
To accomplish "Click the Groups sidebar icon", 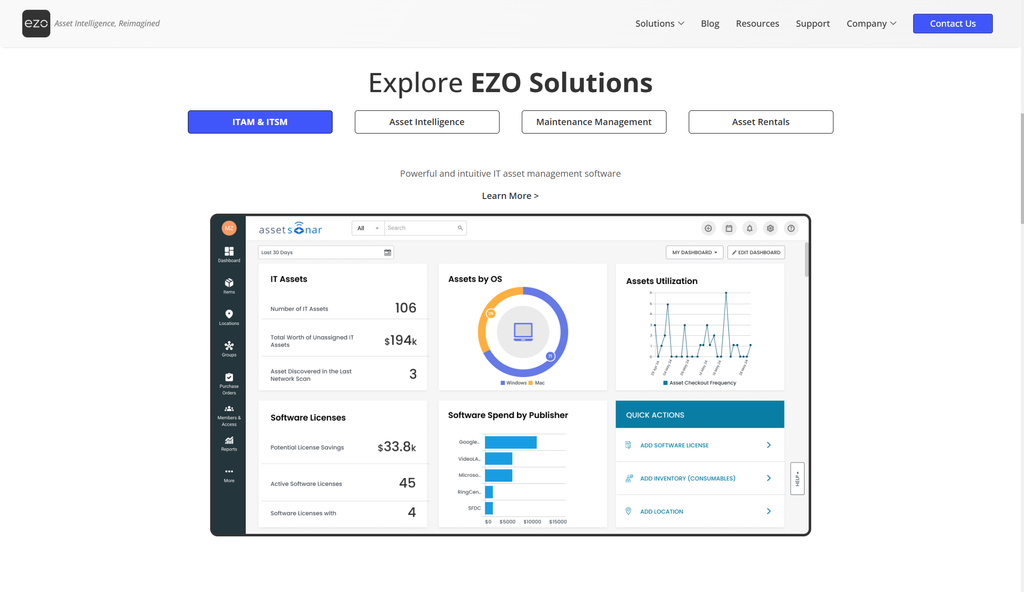I will [229, 348].
